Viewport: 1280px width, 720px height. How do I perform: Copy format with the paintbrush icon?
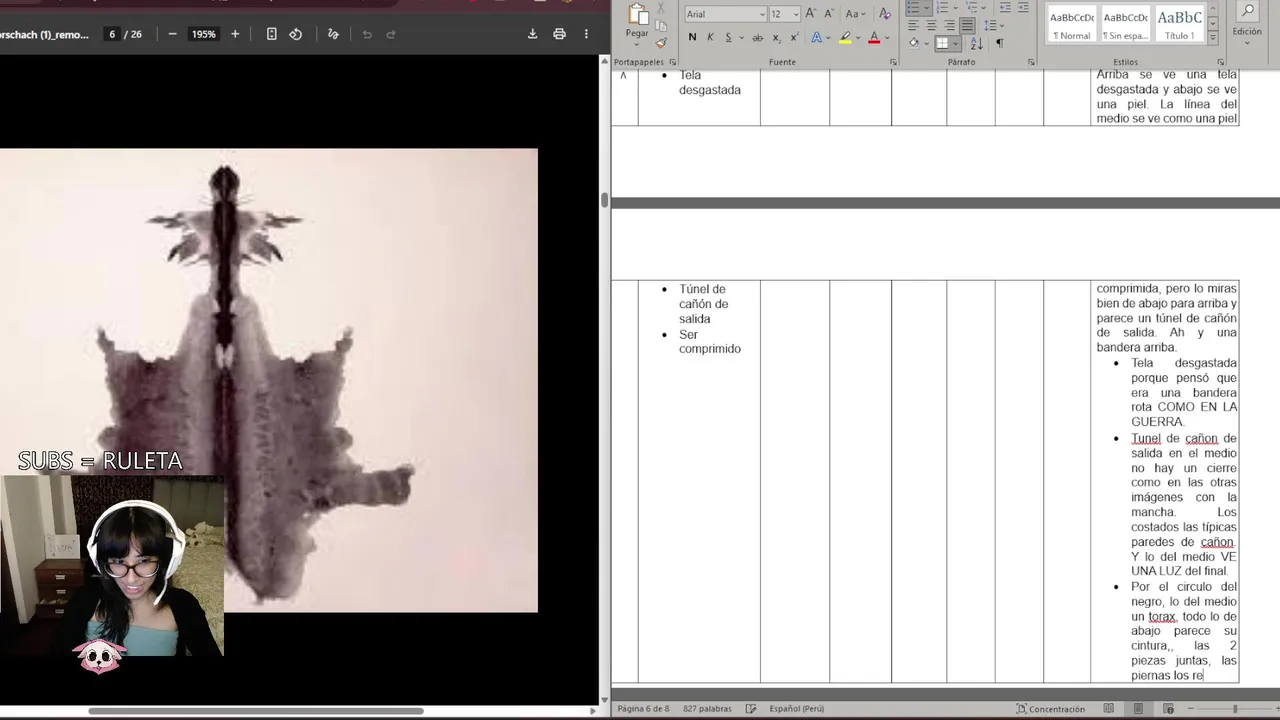[661, 42]
